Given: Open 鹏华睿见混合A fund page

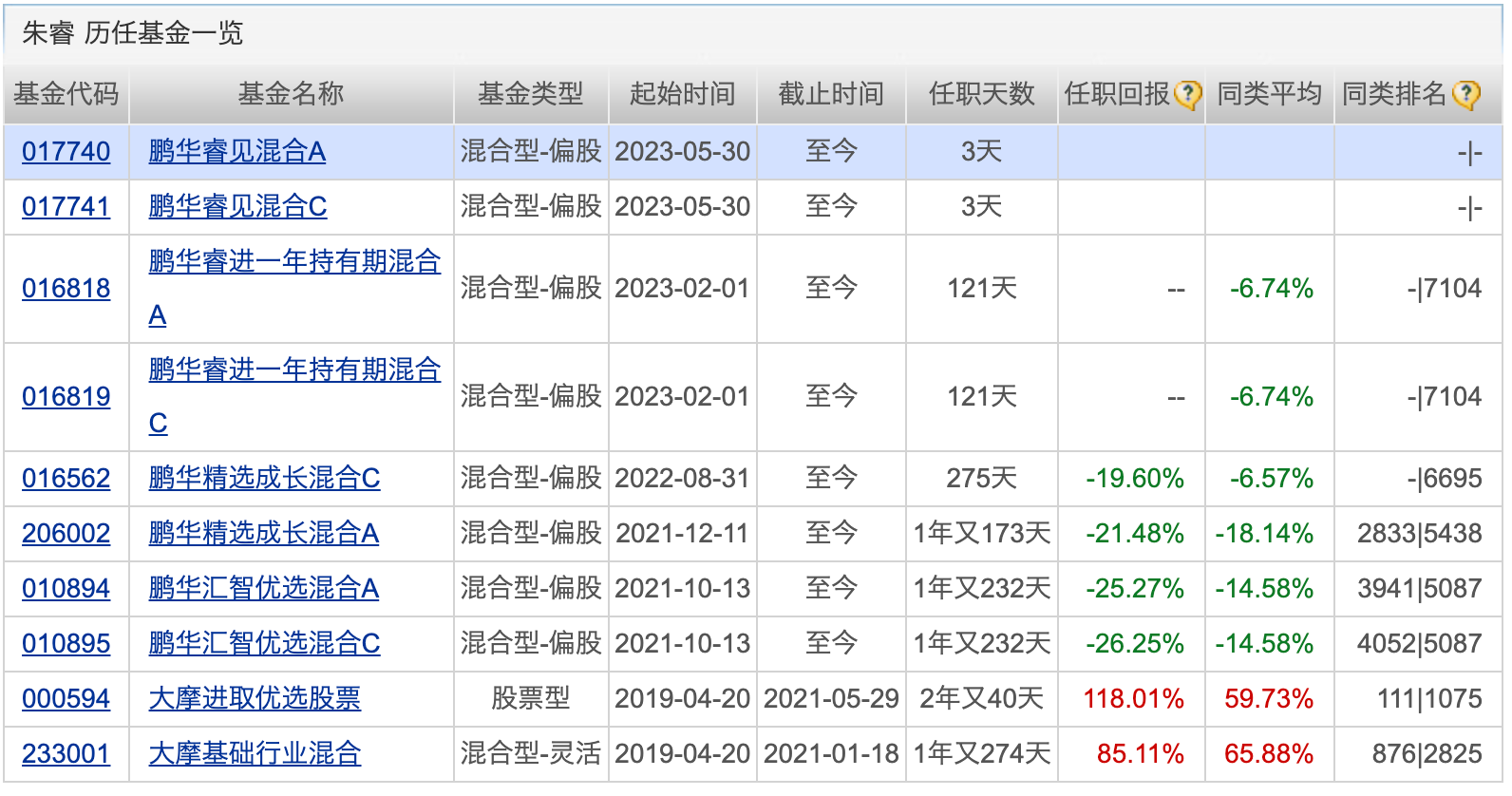Looking at the screenshot, I should (237, 152).
